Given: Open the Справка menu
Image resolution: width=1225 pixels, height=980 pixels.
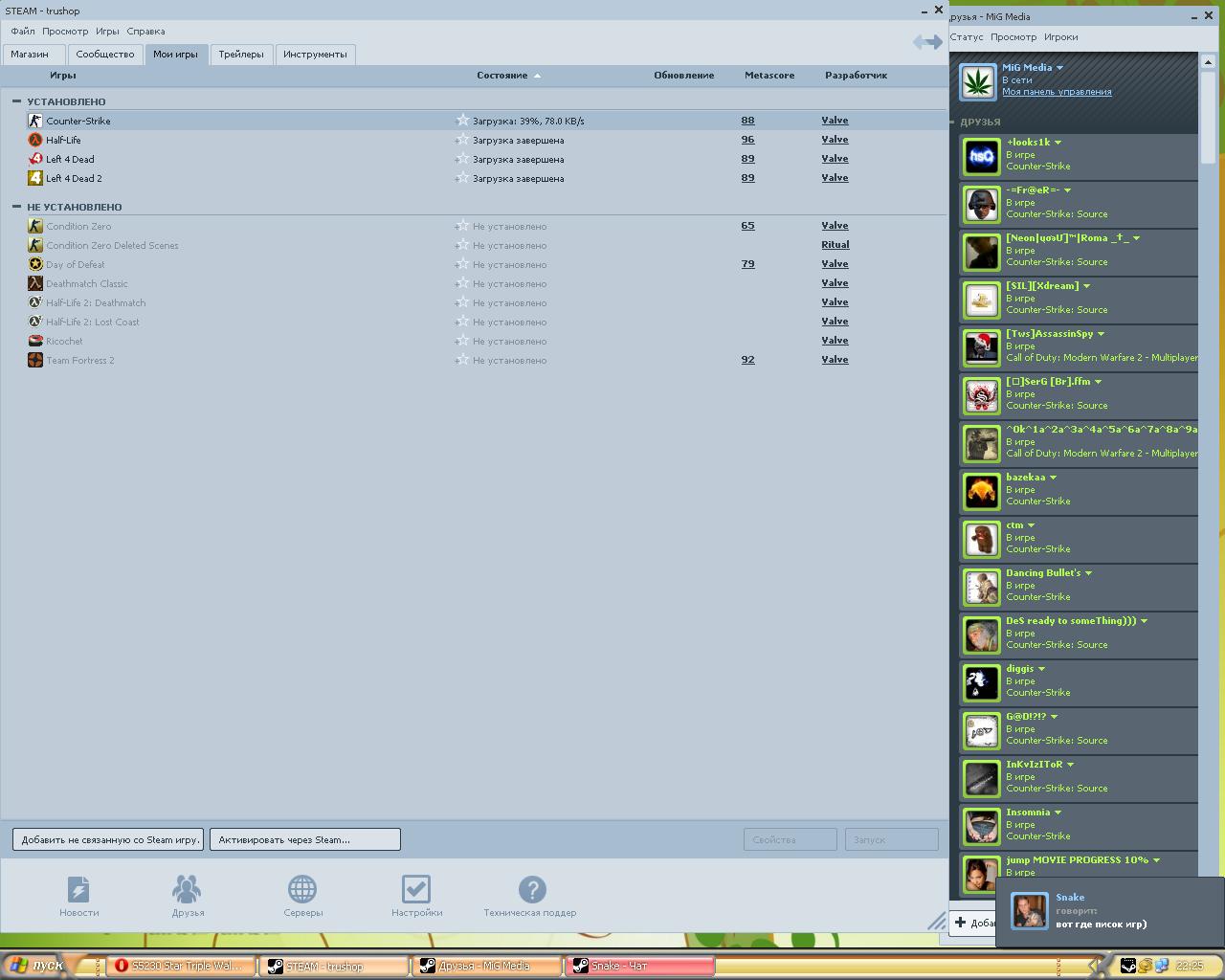Looking at the screenshot, I should click(145, 32).
